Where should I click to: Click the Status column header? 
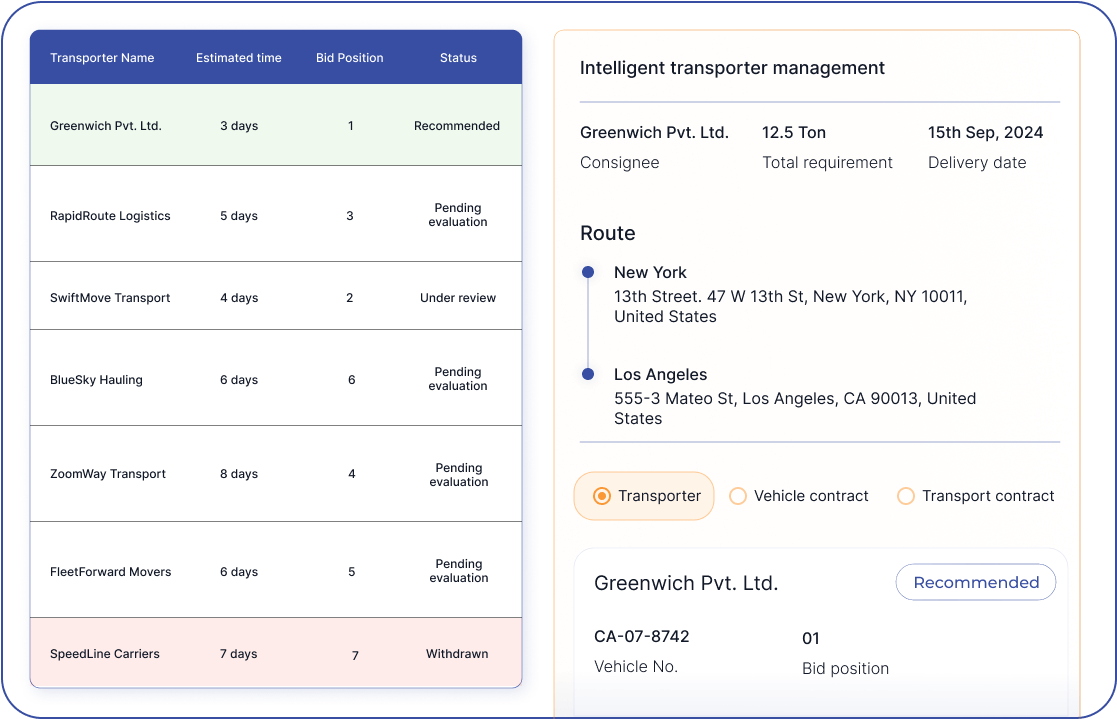[458, 58]
